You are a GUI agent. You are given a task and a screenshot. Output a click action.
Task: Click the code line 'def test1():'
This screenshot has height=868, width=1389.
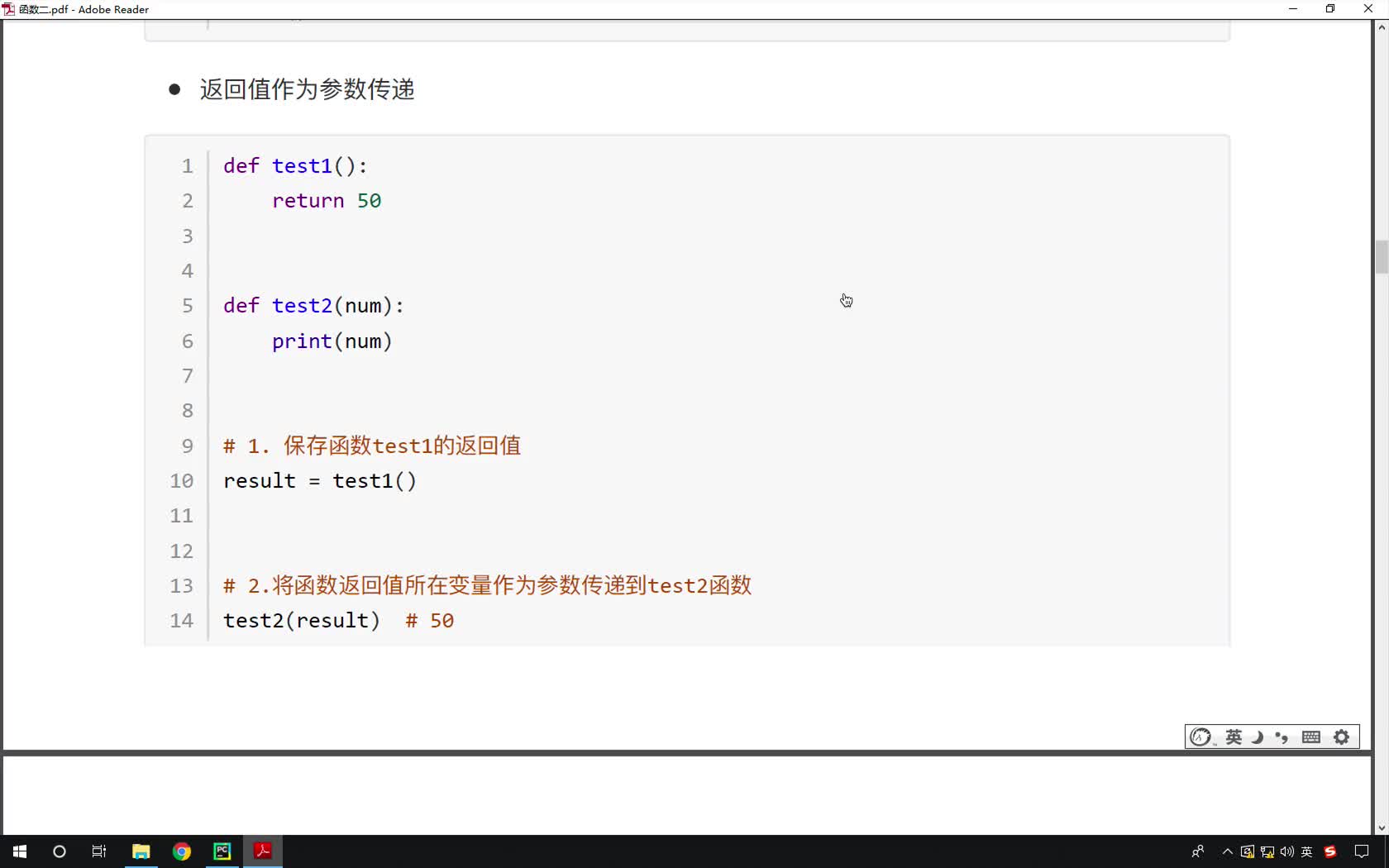295,166
